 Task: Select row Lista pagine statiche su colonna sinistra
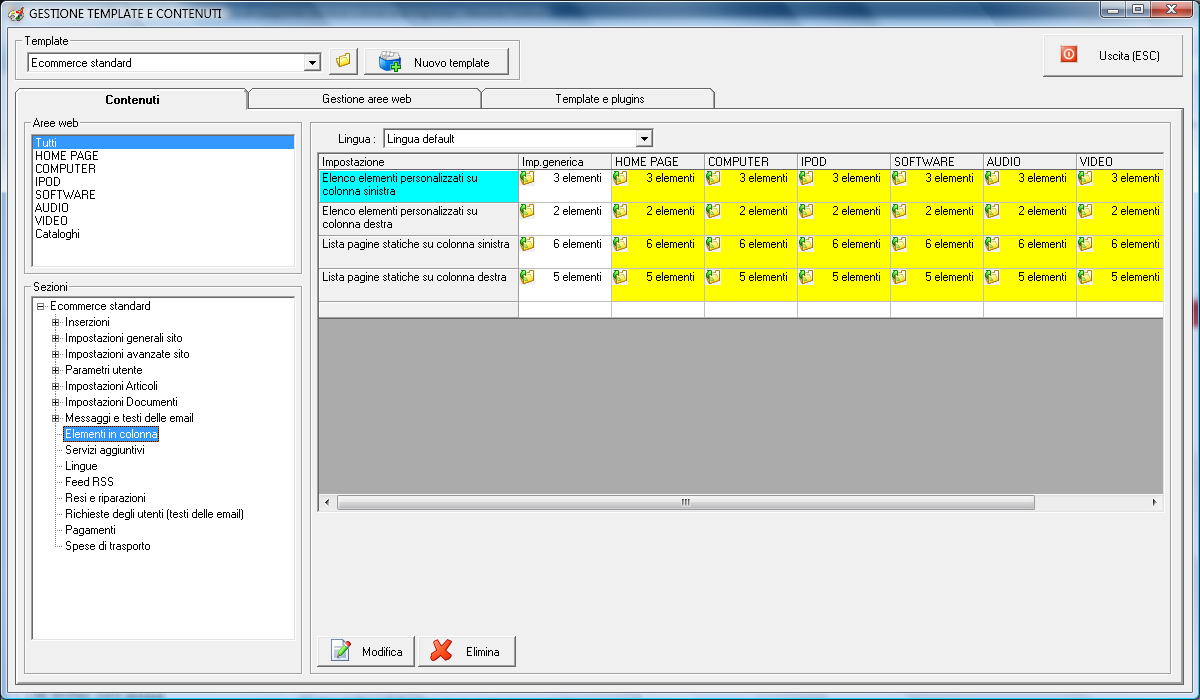418,252
